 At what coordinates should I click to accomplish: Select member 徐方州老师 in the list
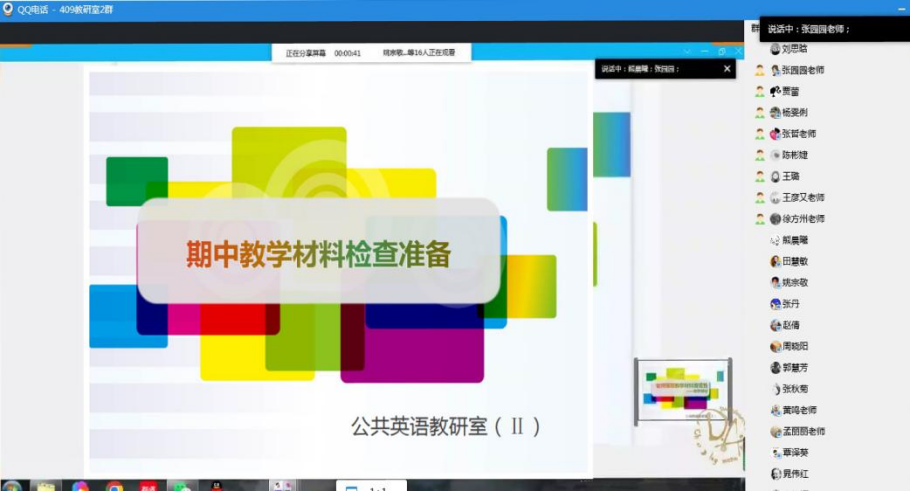[803, 219]
